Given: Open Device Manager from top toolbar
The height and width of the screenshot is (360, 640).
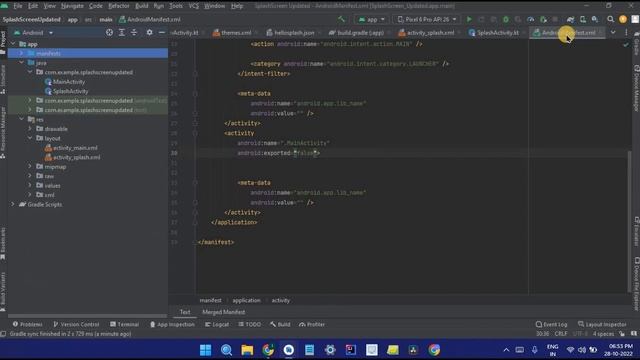Looking at the screenshot, I should (582, 19).
